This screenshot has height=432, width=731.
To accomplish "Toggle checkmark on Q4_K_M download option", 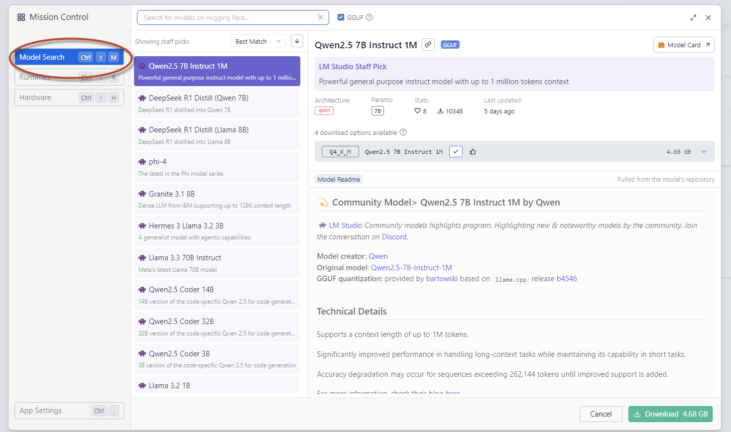I will [456, 151].
